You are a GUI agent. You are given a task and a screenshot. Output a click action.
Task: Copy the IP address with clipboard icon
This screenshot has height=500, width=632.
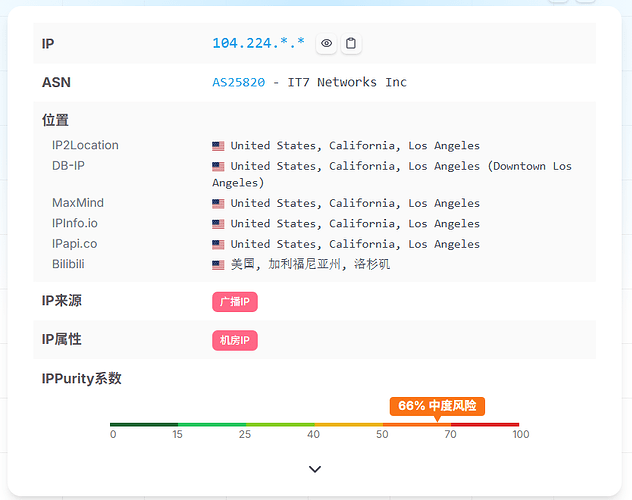point(351,44)
